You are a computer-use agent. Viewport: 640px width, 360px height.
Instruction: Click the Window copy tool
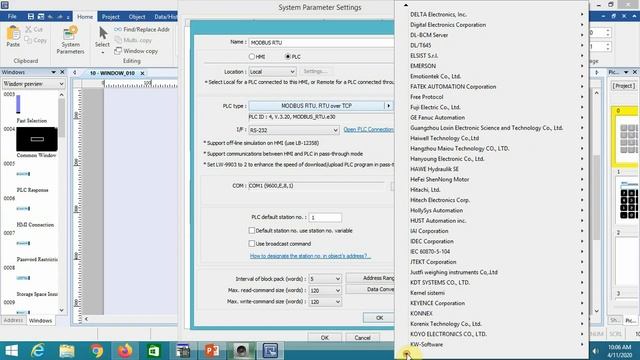pos(136,51)
